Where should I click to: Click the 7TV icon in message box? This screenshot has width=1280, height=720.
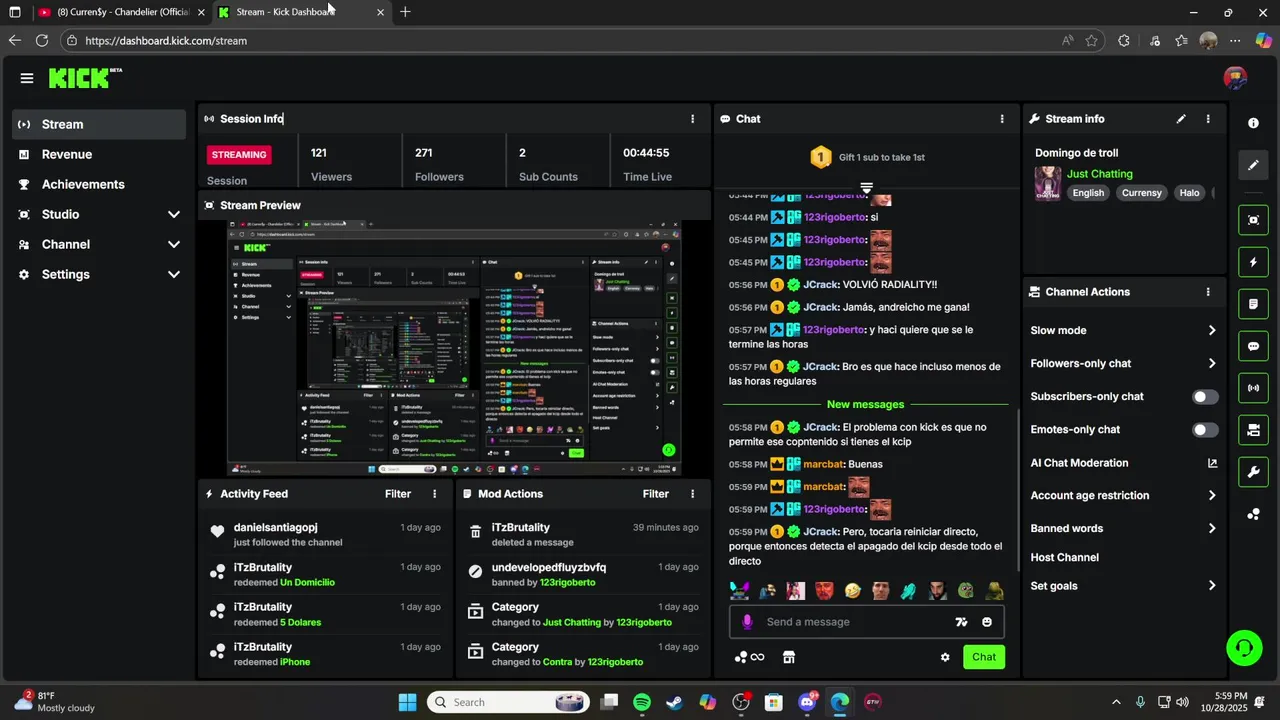pos(961,622)
